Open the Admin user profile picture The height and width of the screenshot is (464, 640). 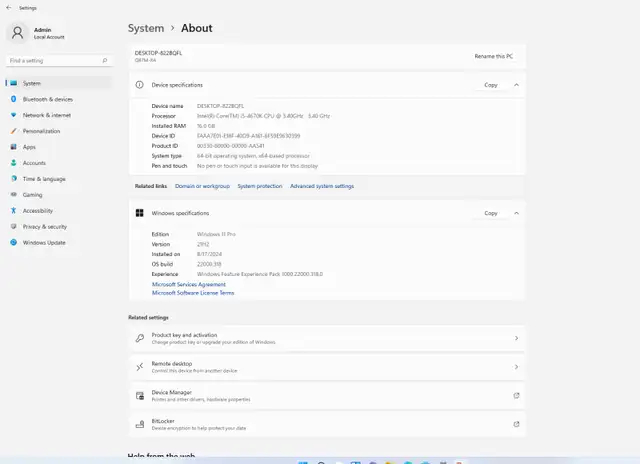pos(18,33)
